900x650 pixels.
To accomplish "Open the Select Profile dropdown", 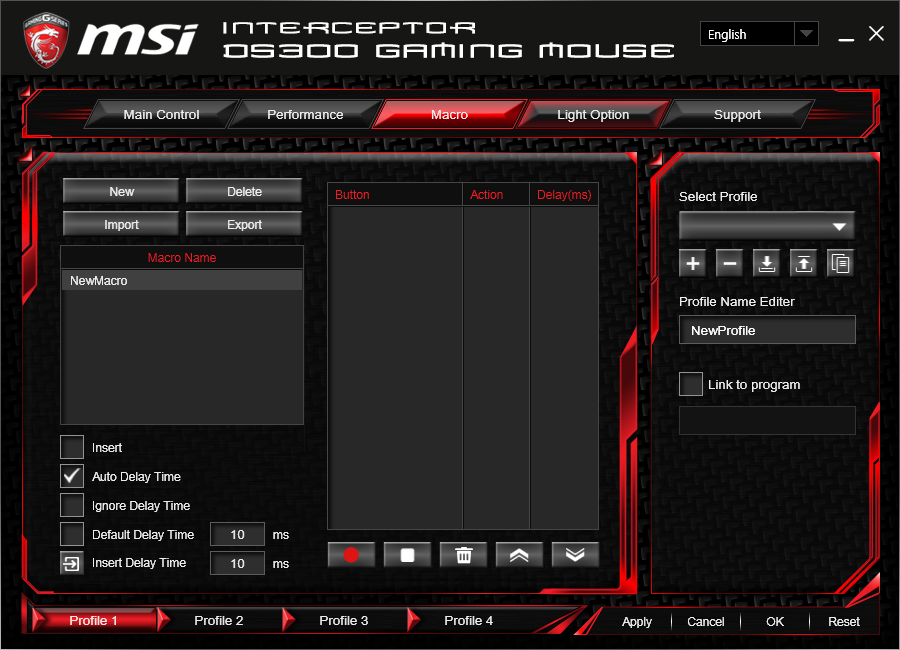I will click(x=767, y=226).
